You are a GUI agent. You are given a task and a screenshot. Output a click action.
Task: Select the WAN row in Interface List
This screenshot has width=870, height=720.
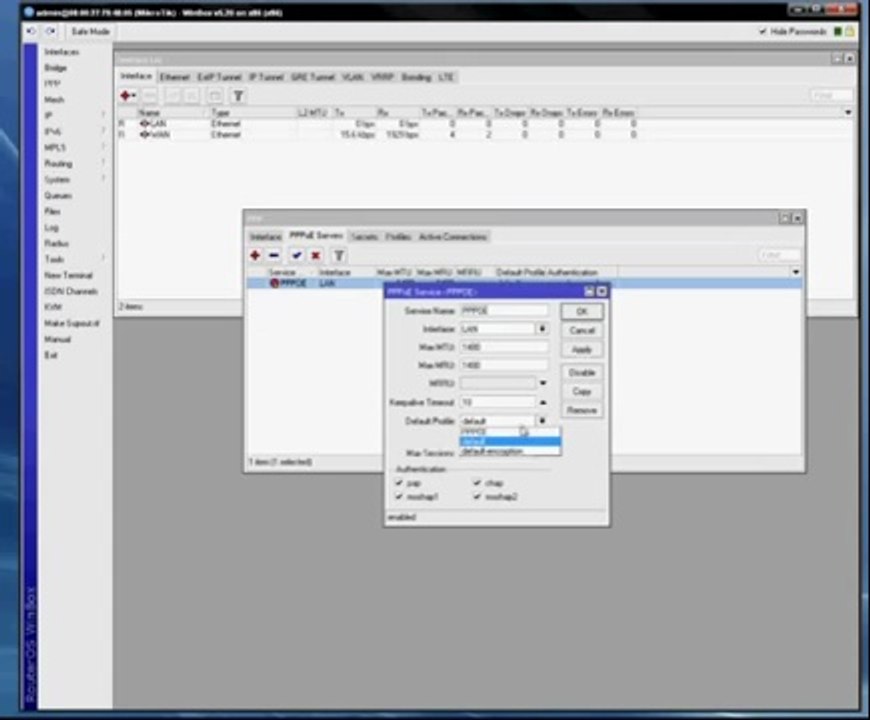485,134
